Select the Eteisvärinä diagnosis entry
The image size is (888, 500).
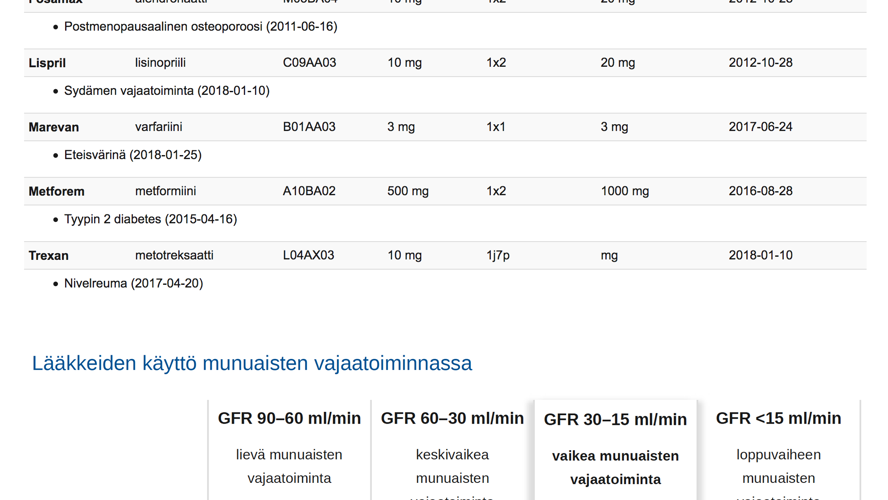pos(132,155)
